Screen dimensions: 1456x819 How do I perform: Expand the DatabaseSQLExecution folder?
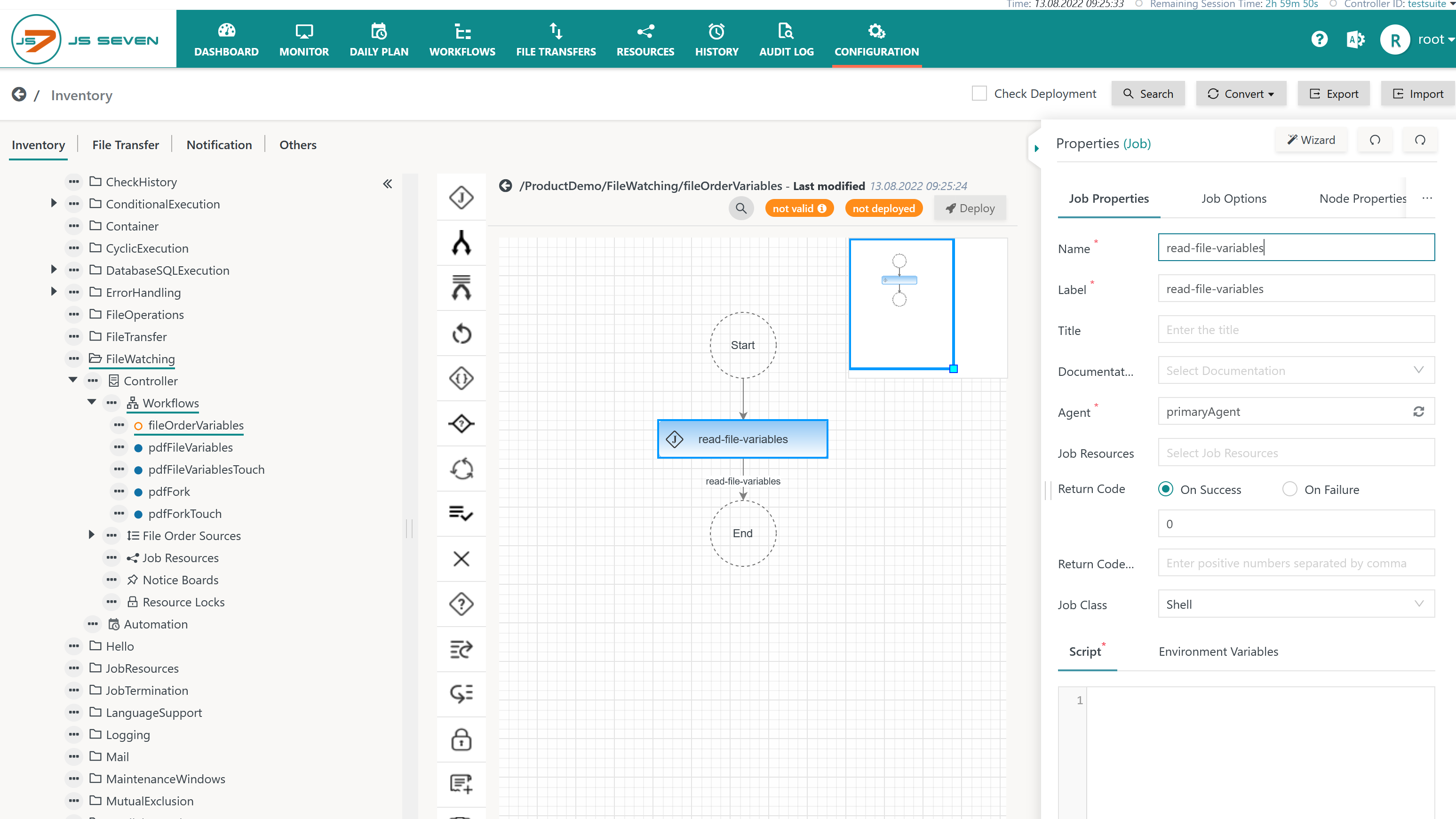(x=53, y=270)
